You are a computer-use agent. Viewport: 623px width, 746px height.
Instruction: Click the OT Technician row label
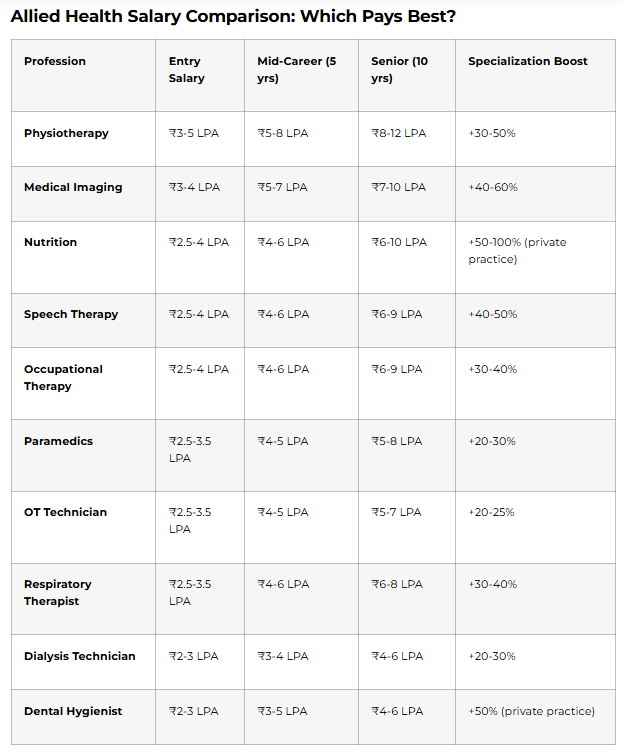[65, 513]
